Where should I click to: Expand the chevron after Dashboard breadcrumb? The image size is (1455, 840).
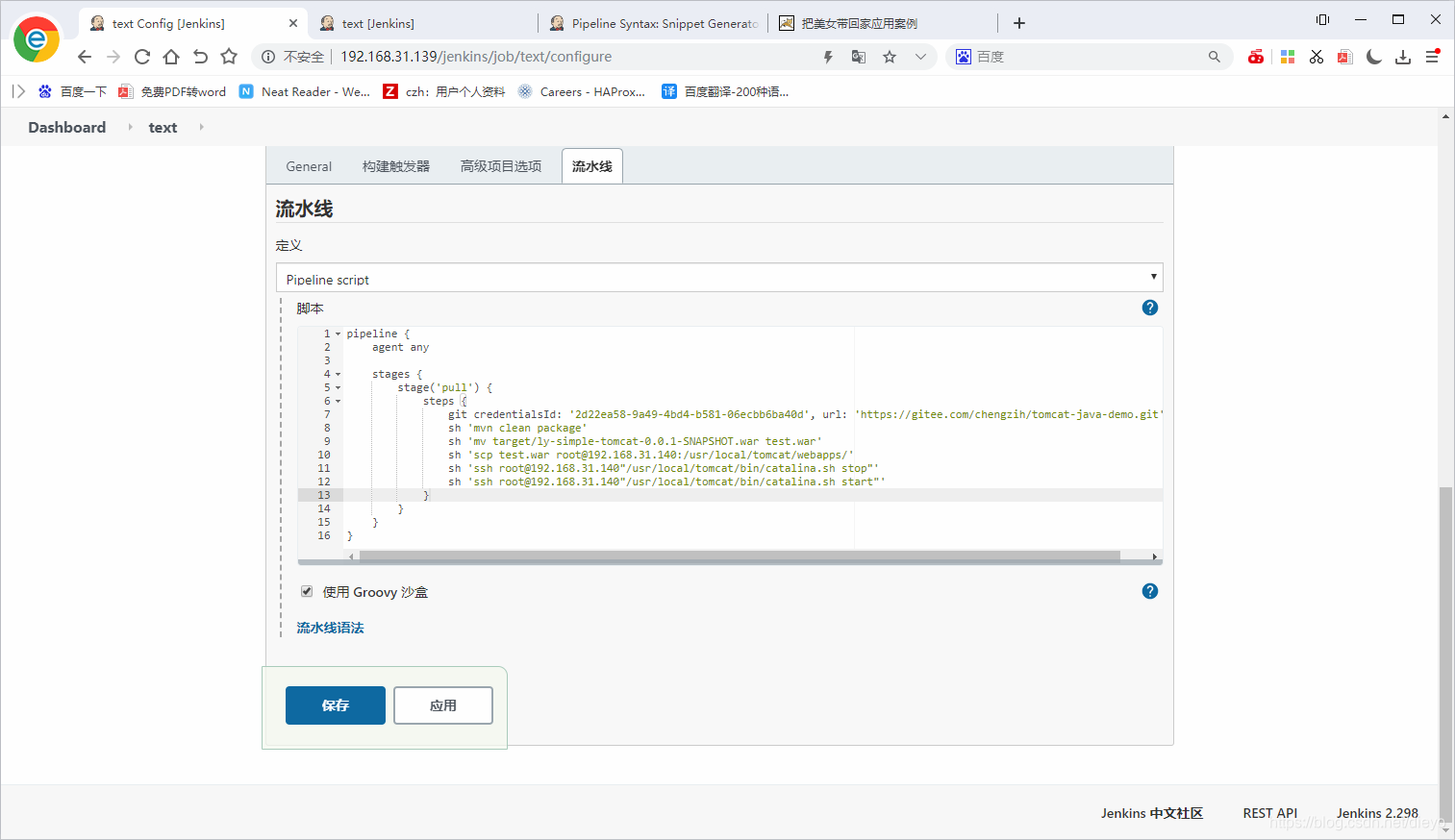click(x=130, y=127)
